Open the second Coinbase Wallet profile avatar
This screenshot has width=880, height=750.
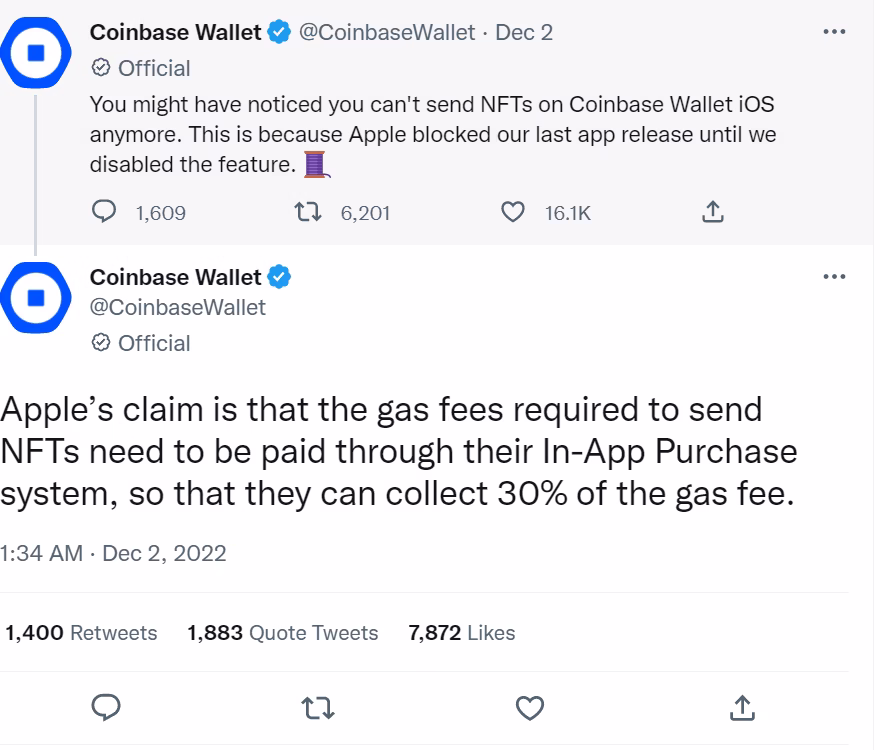coord(36,298)
